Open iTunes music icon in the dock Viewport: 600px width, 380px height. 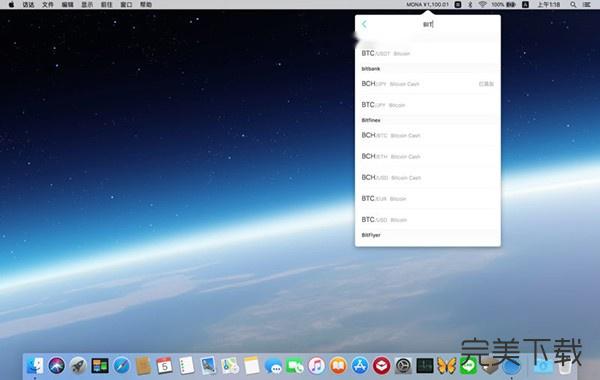point(316,365)
